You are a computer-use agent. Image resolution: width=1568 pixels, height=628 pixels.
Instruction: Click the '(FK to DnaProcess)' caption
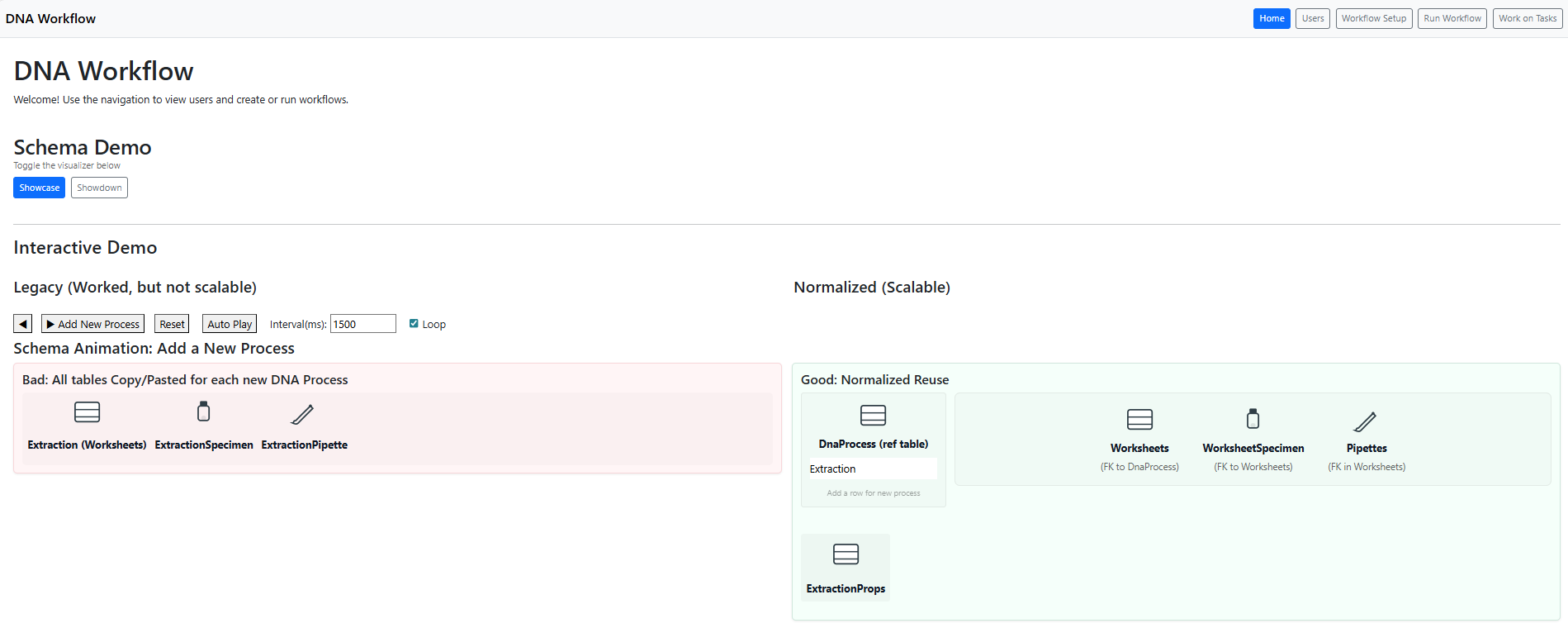click(x=1139, y=467)
